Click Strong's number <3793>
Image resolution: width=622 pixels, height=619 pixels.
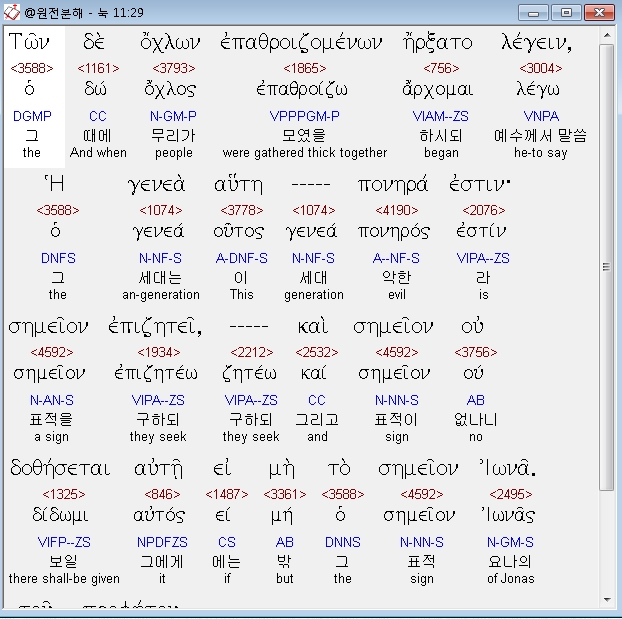pyautogui.click(x=174, y=68)
